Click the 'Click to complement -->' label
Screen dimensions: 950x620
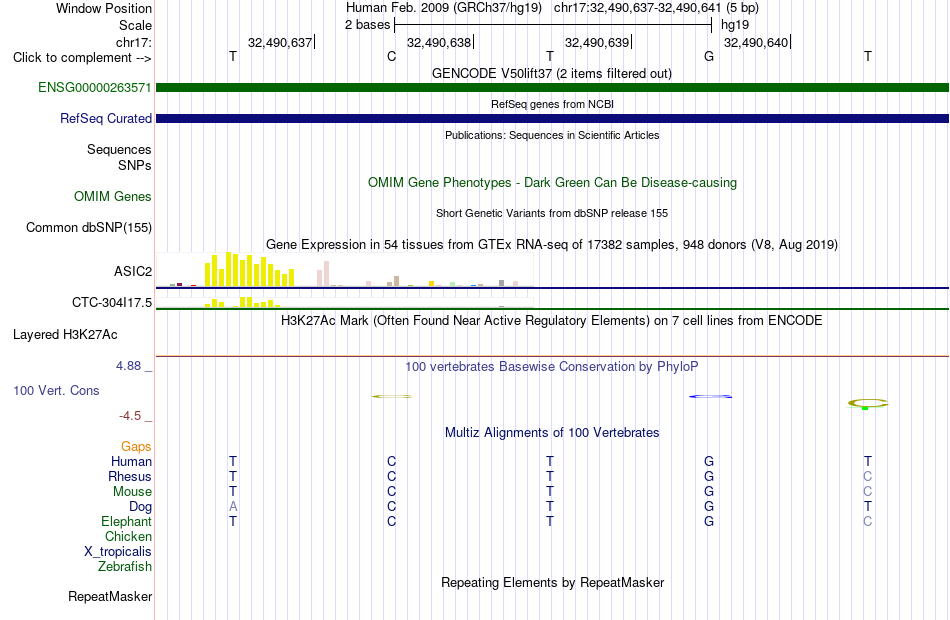(82, 58)
